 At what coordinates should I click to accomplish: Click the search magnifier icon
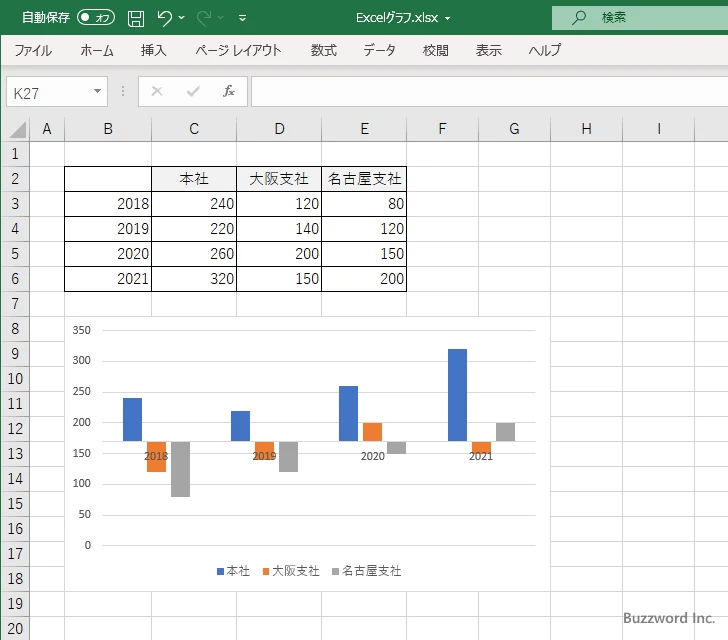point(578,18)
